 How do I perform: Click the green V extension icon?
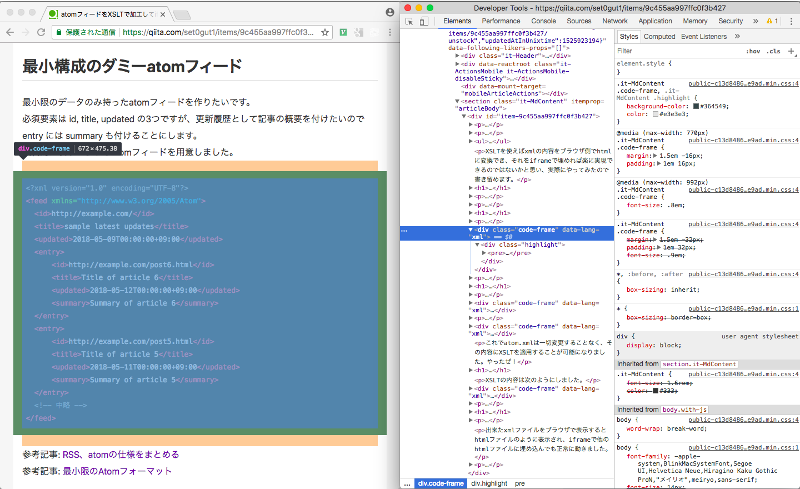tap(343, 32)
